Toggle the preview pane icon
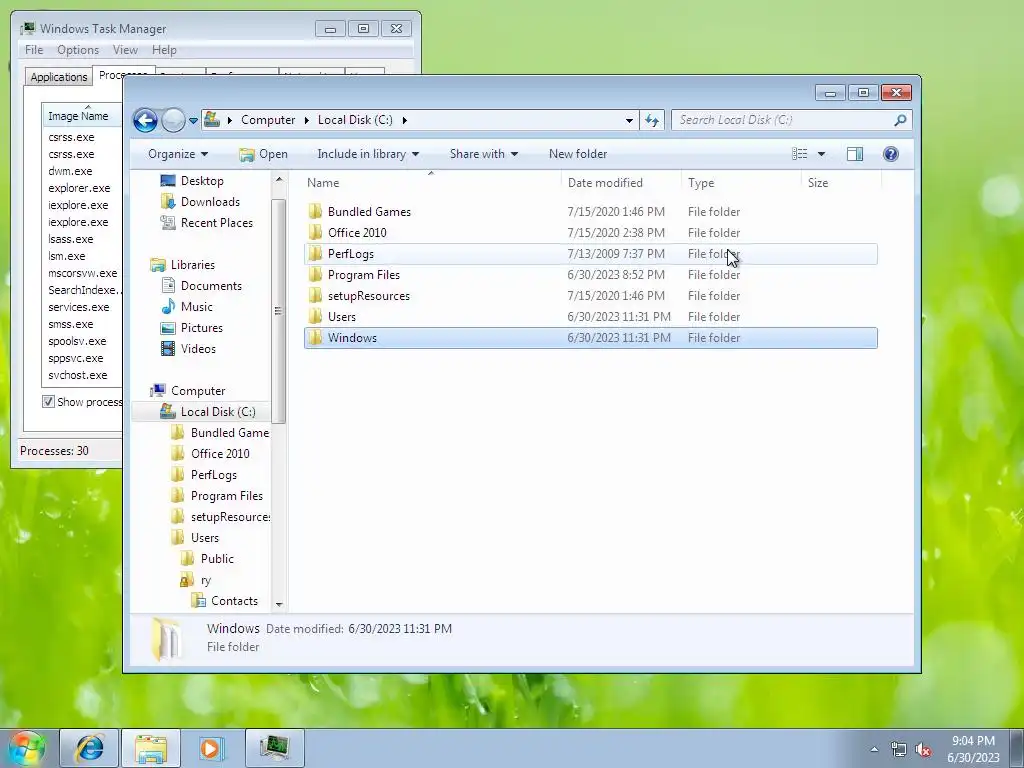The width and height of the screenshot is (1024, 768). [x=855, y=154]
